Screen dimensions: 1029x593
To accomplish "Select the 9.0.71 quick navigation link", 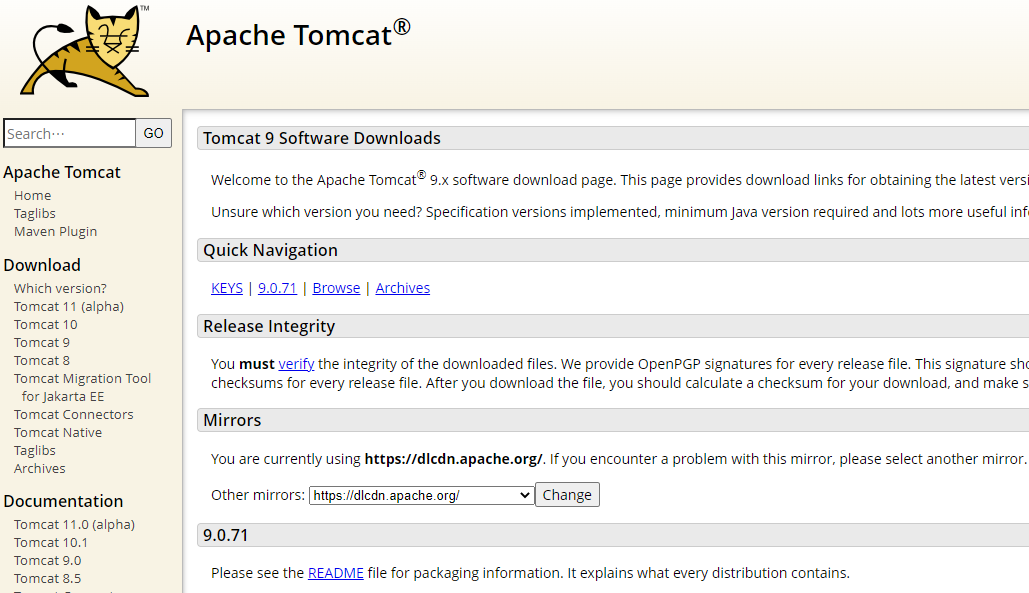I will click(277, 287).
